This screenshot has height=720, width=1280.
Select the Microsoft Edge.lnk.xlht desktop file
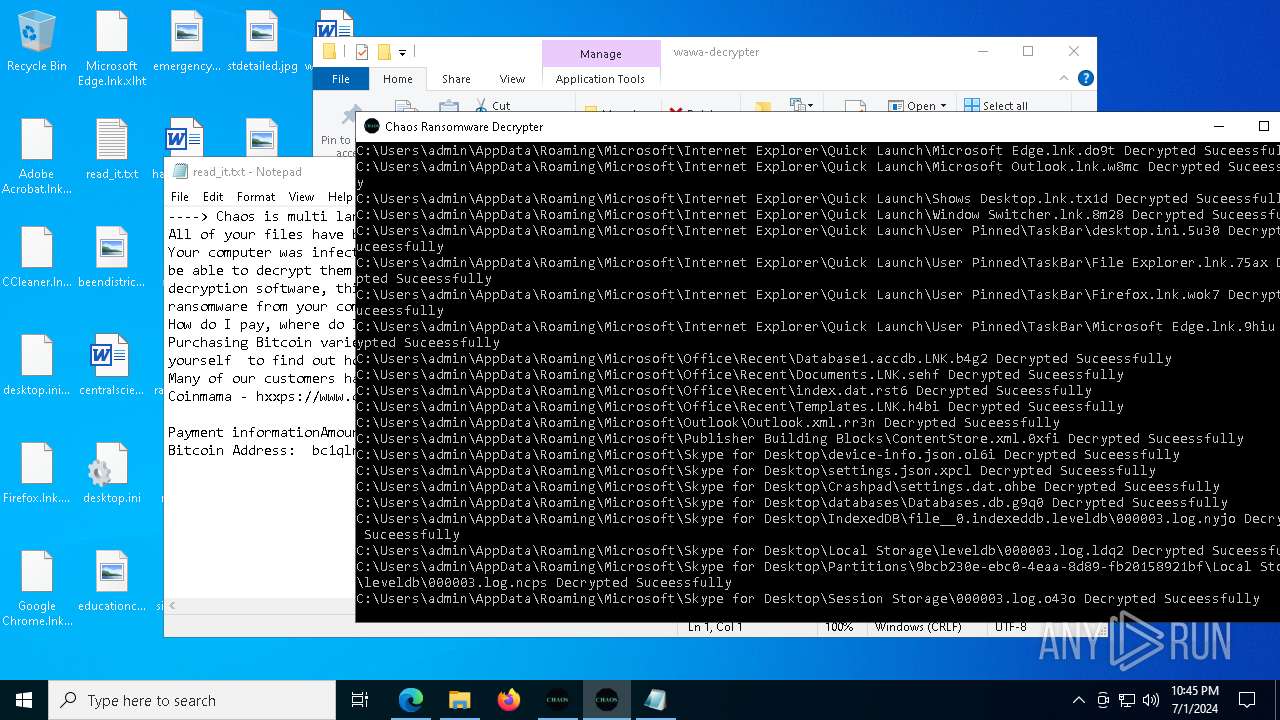coord(112,48)
